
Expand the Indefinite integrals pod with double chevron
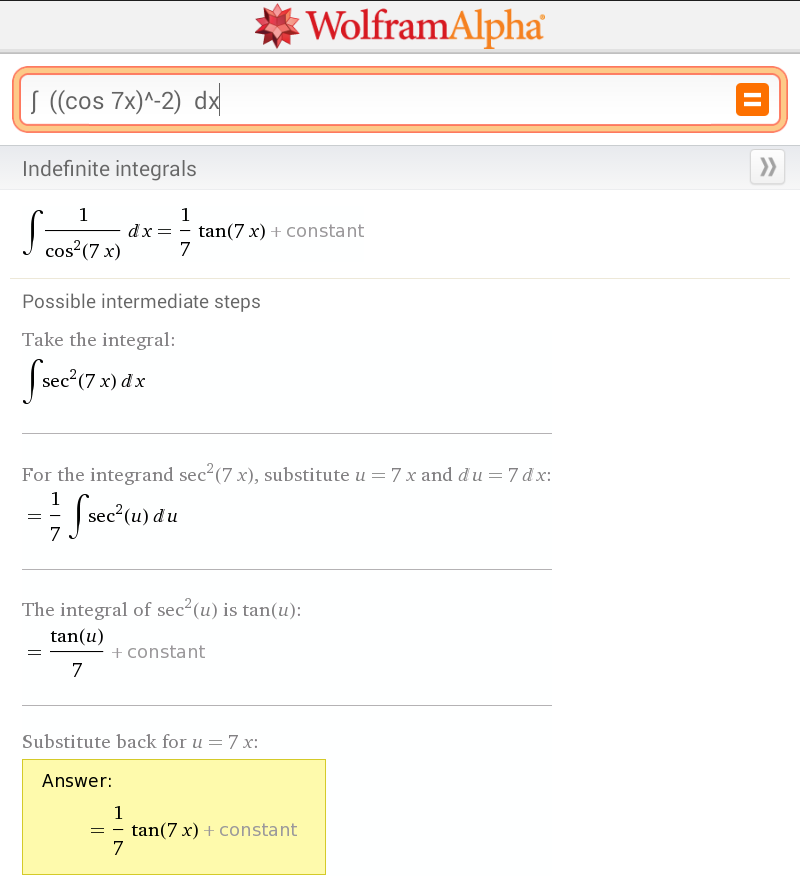pyautogui.click(x=767, y=167)
